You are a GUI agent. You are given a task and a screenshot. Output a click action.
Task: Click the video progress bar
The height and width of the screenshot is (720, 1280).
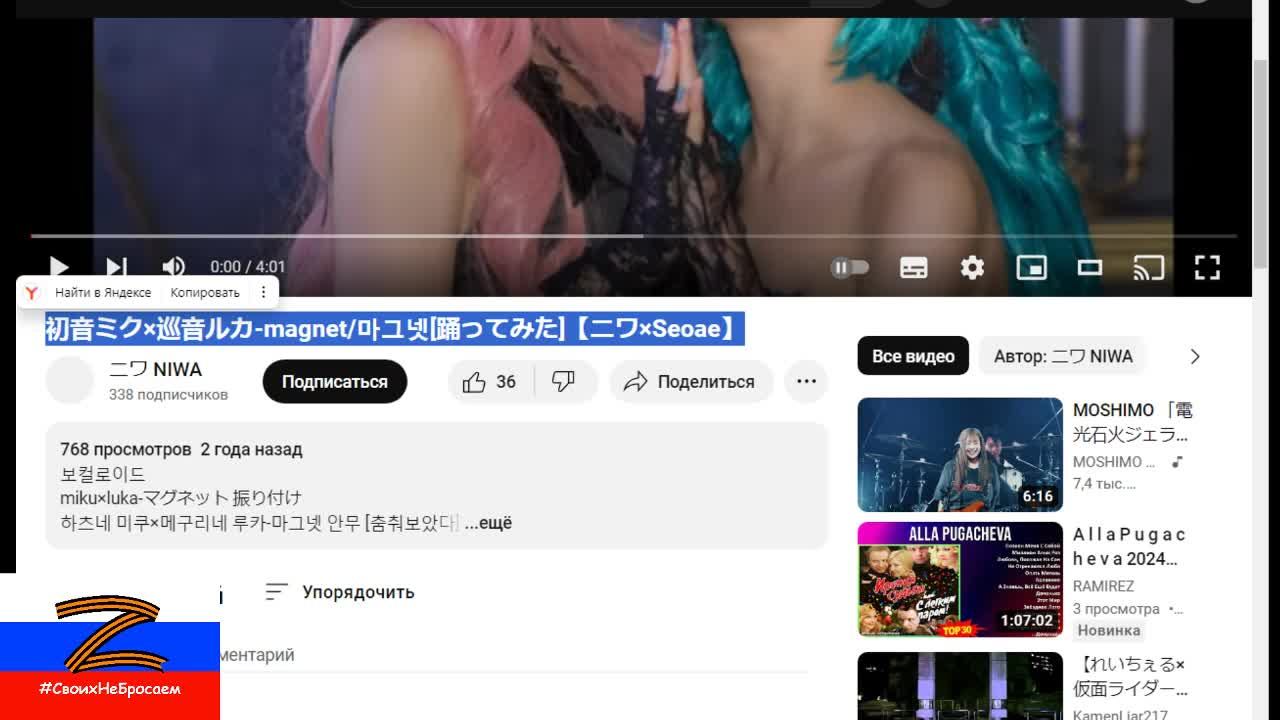tap(634, 236)
